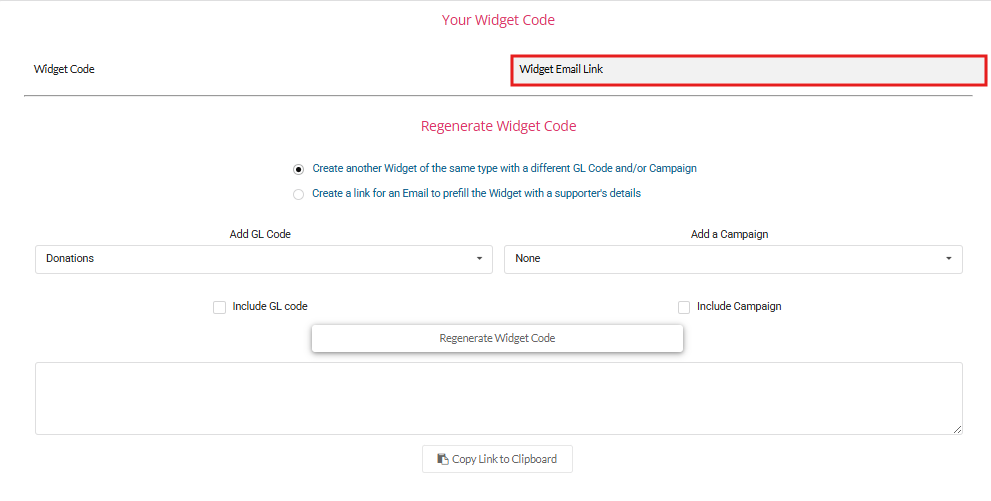The height and width of the screenshot is (501, 991).
Task: Click the 'Include GL code' label text
Action: pyautogui.click(x=270, y=306)
